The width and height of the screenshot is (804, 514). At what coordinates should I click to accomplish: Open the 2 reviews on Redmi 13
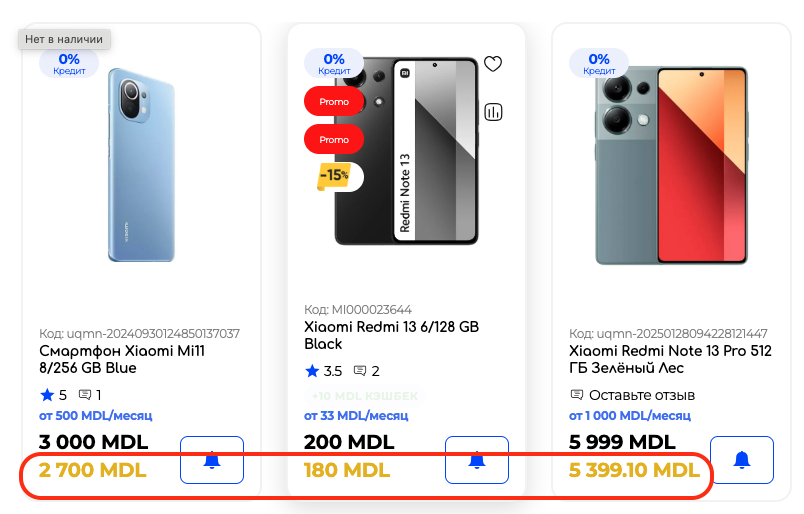pos(367,371)
